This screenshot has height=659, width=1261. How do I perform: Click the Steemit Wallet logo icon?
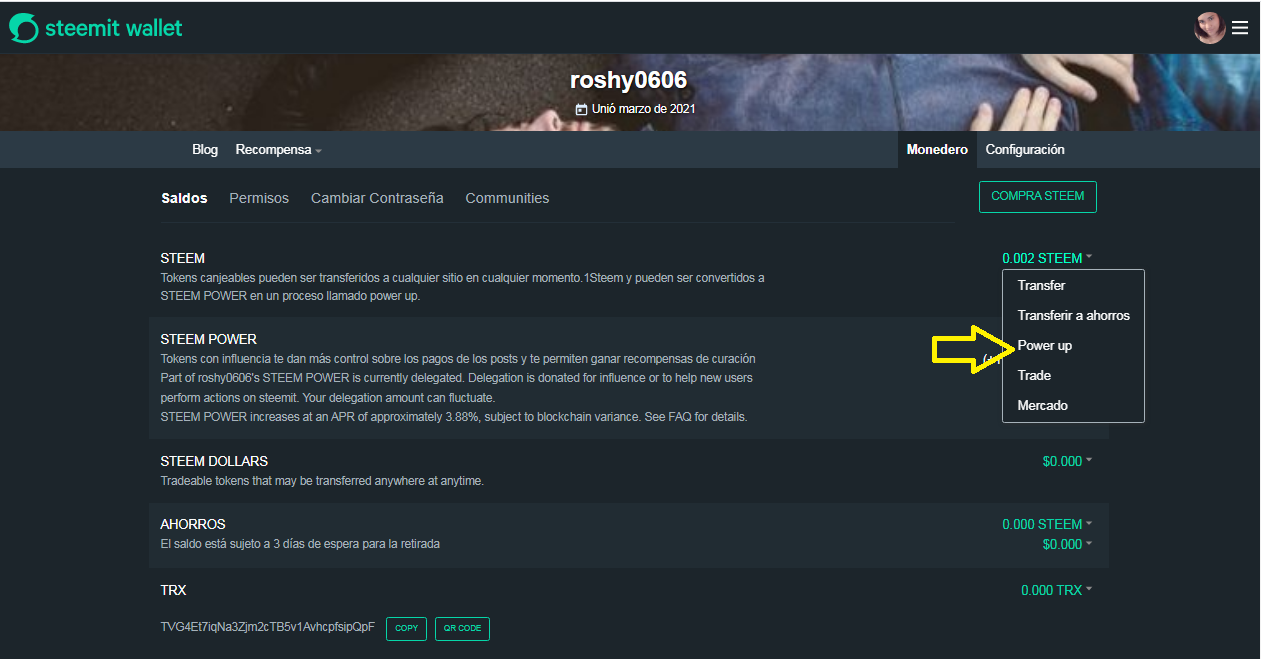[24, 28]
